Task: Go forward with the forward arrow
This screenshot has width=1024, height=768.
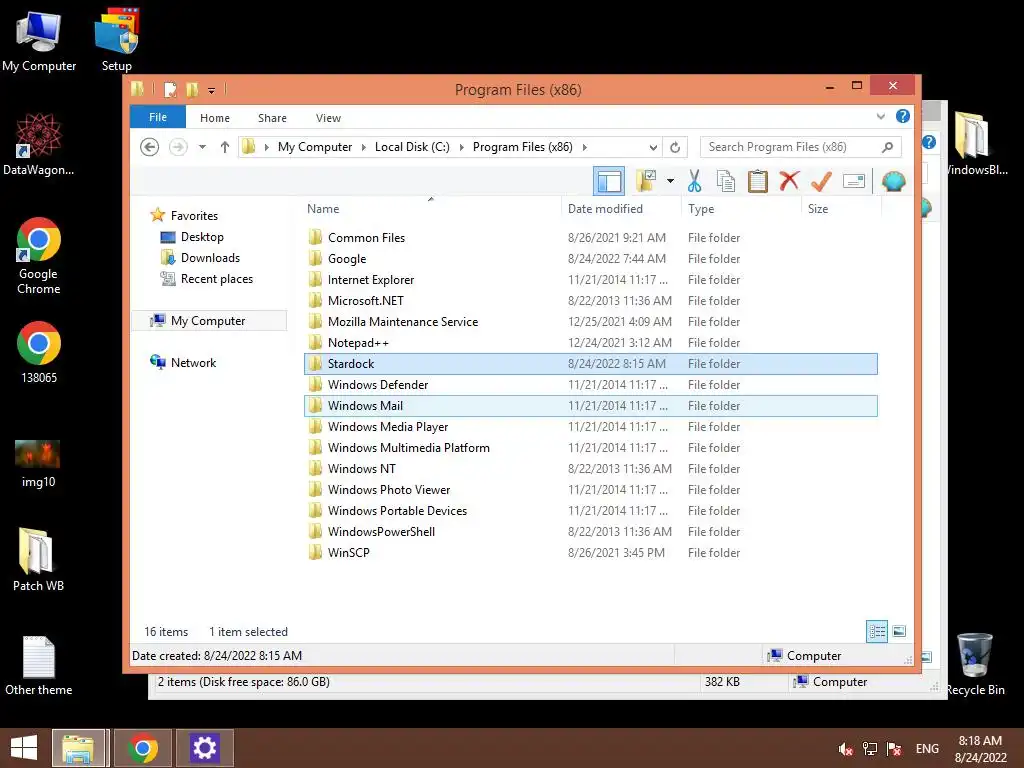Action: click(x=178, y=147)
